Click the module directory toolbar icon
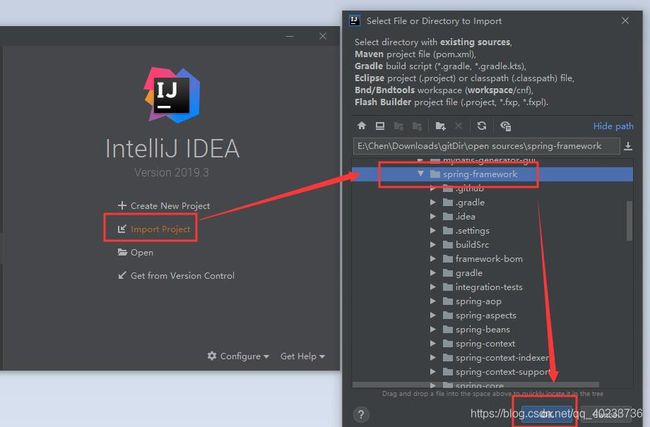 click(x=417, y=126)
